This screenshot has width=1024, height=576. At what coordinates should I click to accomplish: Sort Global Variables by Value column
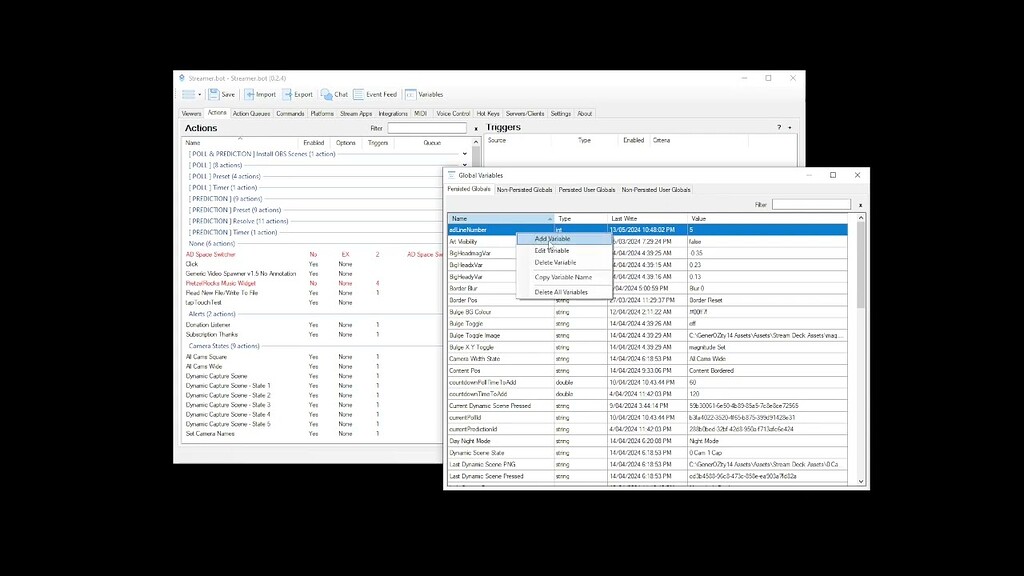pyautogui.click(x=767, y=219)
